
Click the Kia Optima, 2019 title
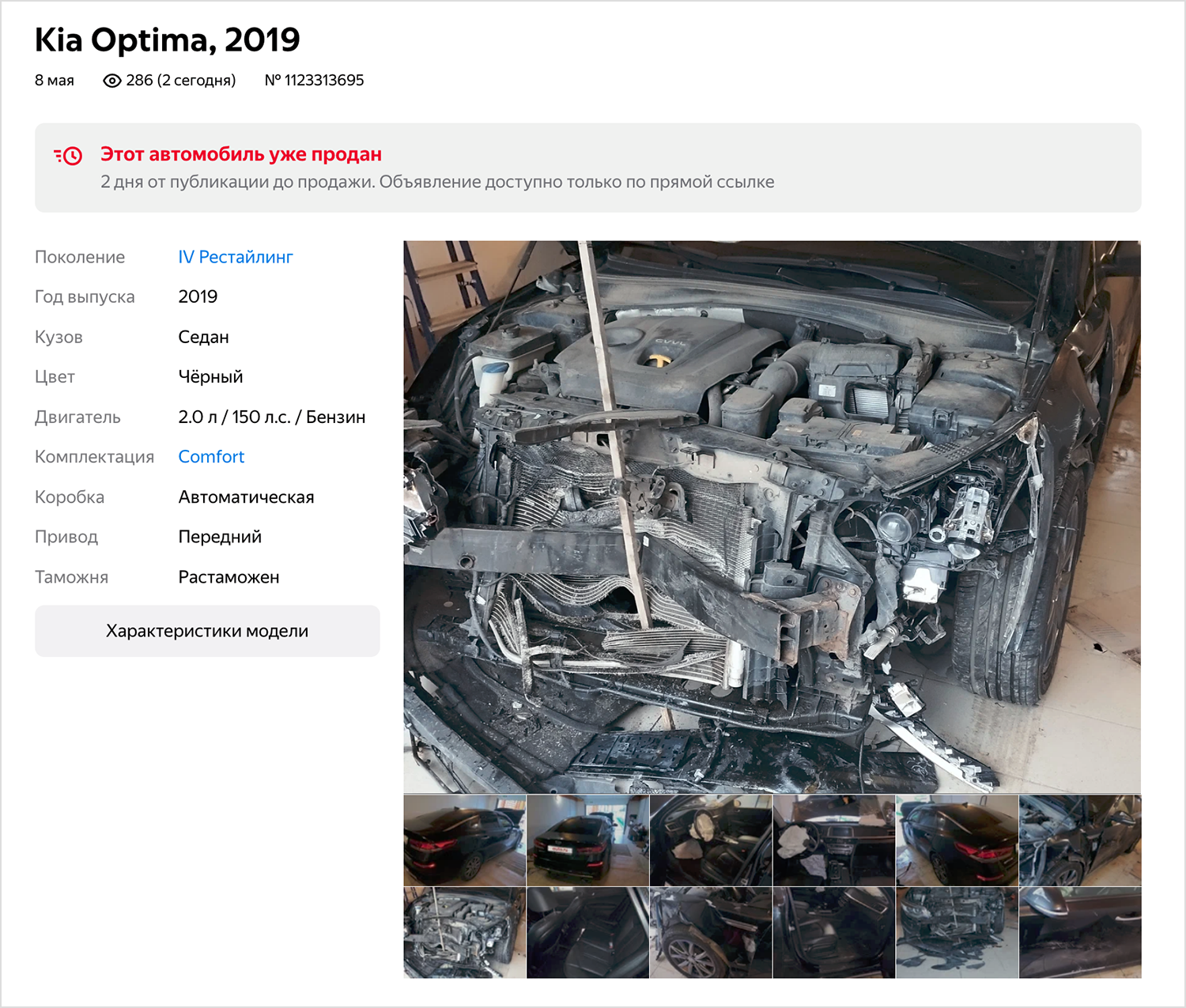tap(168, 40)
